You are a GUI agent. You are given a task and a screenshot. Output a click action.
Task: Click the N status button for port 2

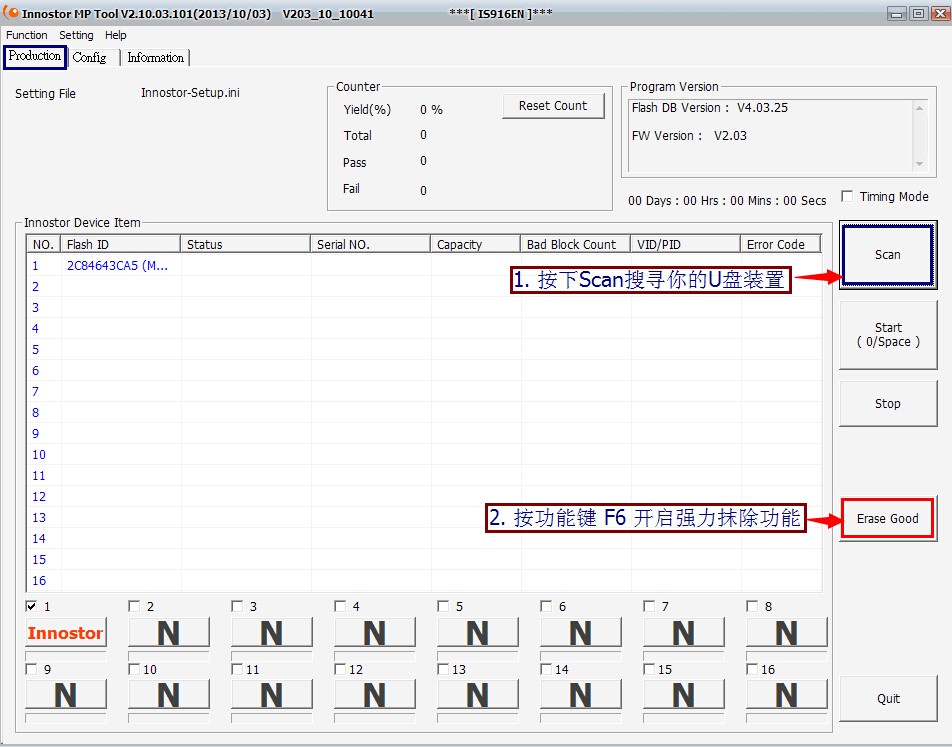(169, 633)
